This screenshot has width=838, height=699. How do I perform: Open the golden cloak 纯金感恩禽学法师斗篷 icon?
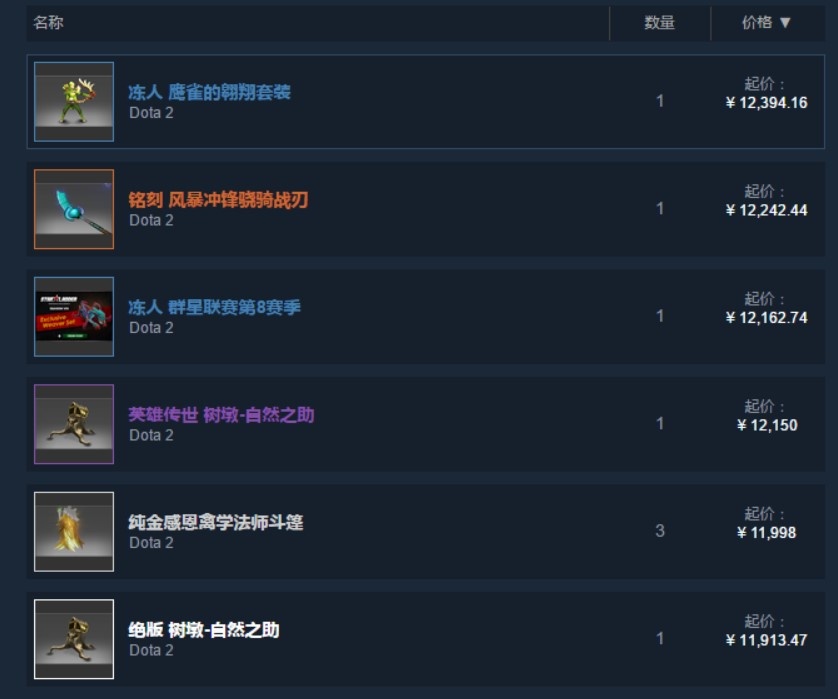pyautogui.click(x=74, y=532)
